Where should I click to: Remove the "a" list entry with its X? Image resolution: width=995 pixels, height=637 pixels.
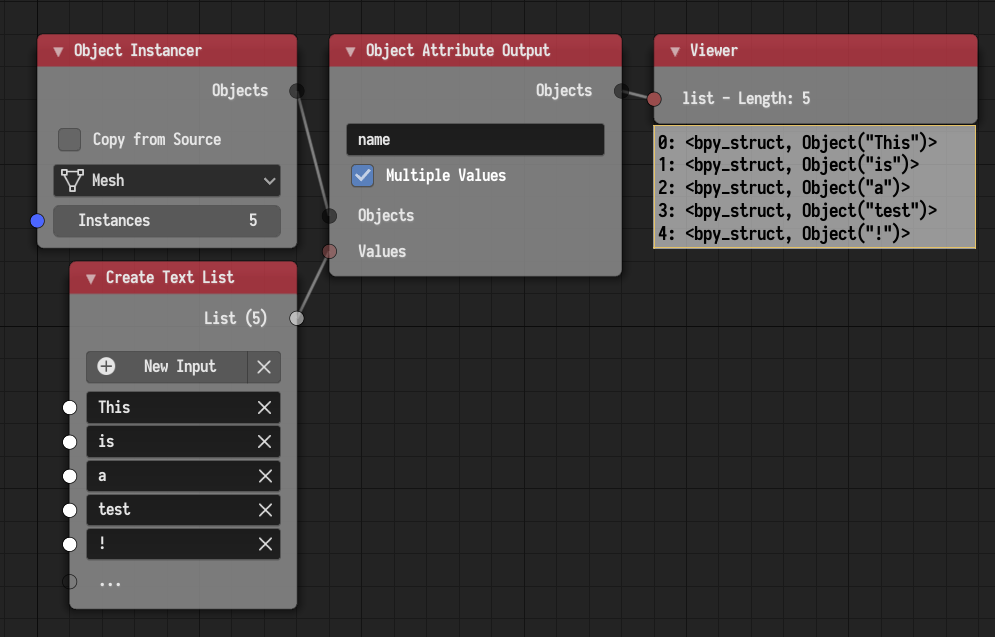point(265,476)
